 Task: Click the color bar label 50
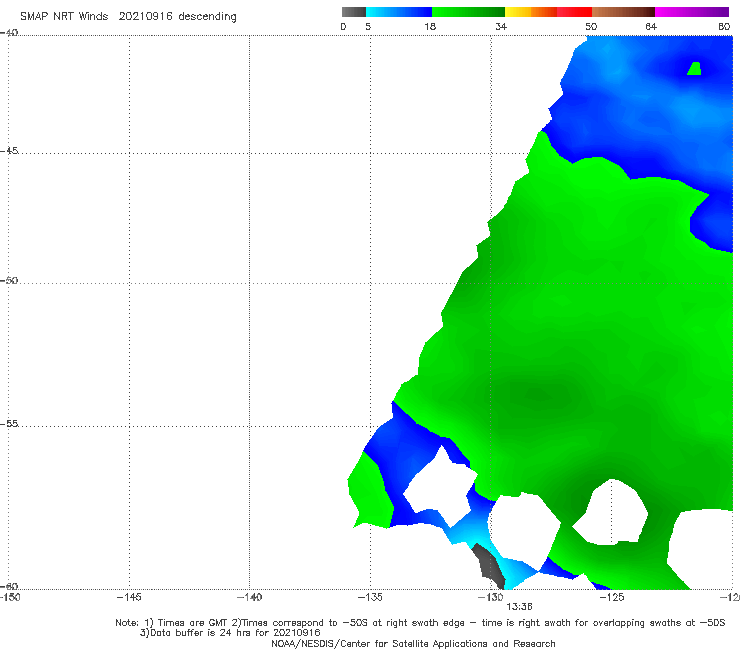pos(591,26)
